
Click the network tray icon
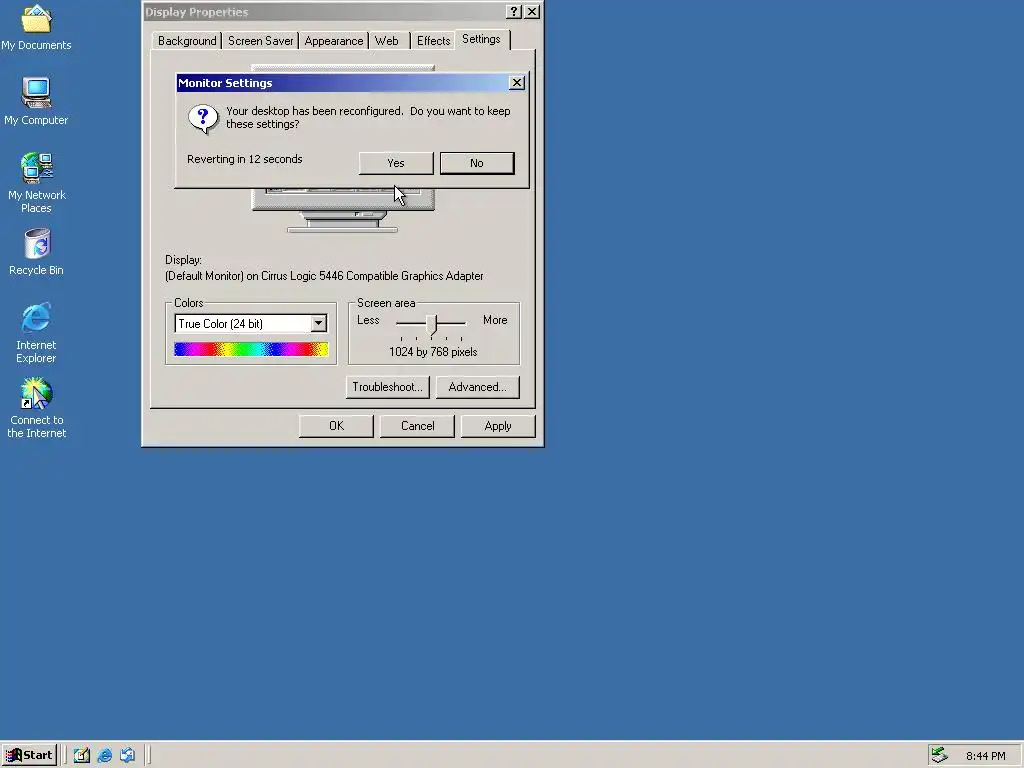tap(939, 755)
